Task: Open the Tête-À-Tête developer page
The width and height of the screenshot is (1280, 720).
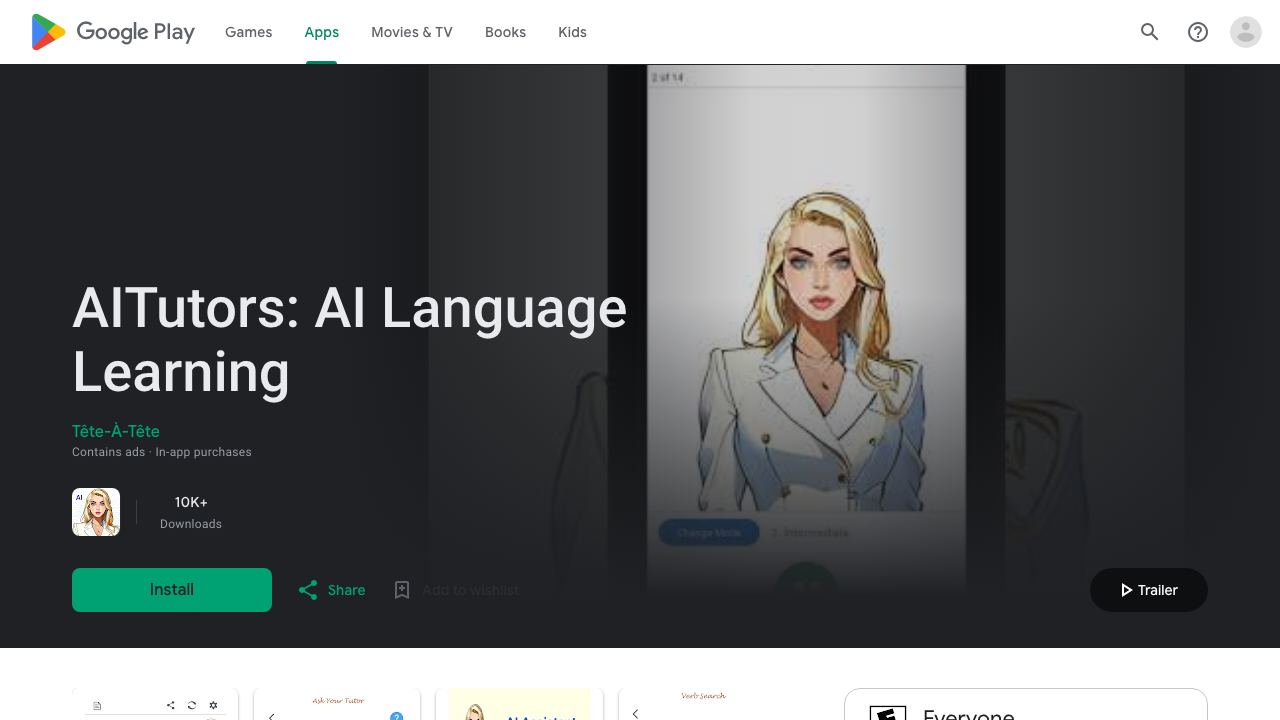Action: click(116, 431)
